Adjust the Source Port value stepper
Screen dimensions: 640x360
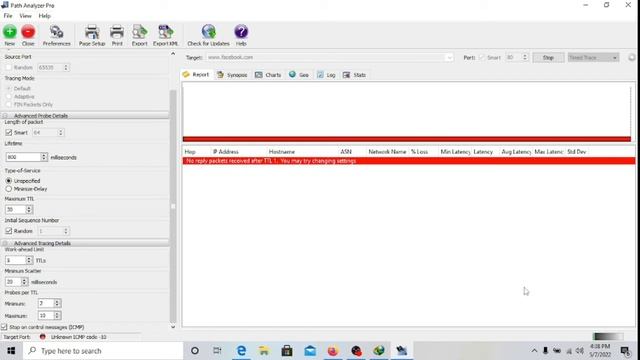click(66, 67)
